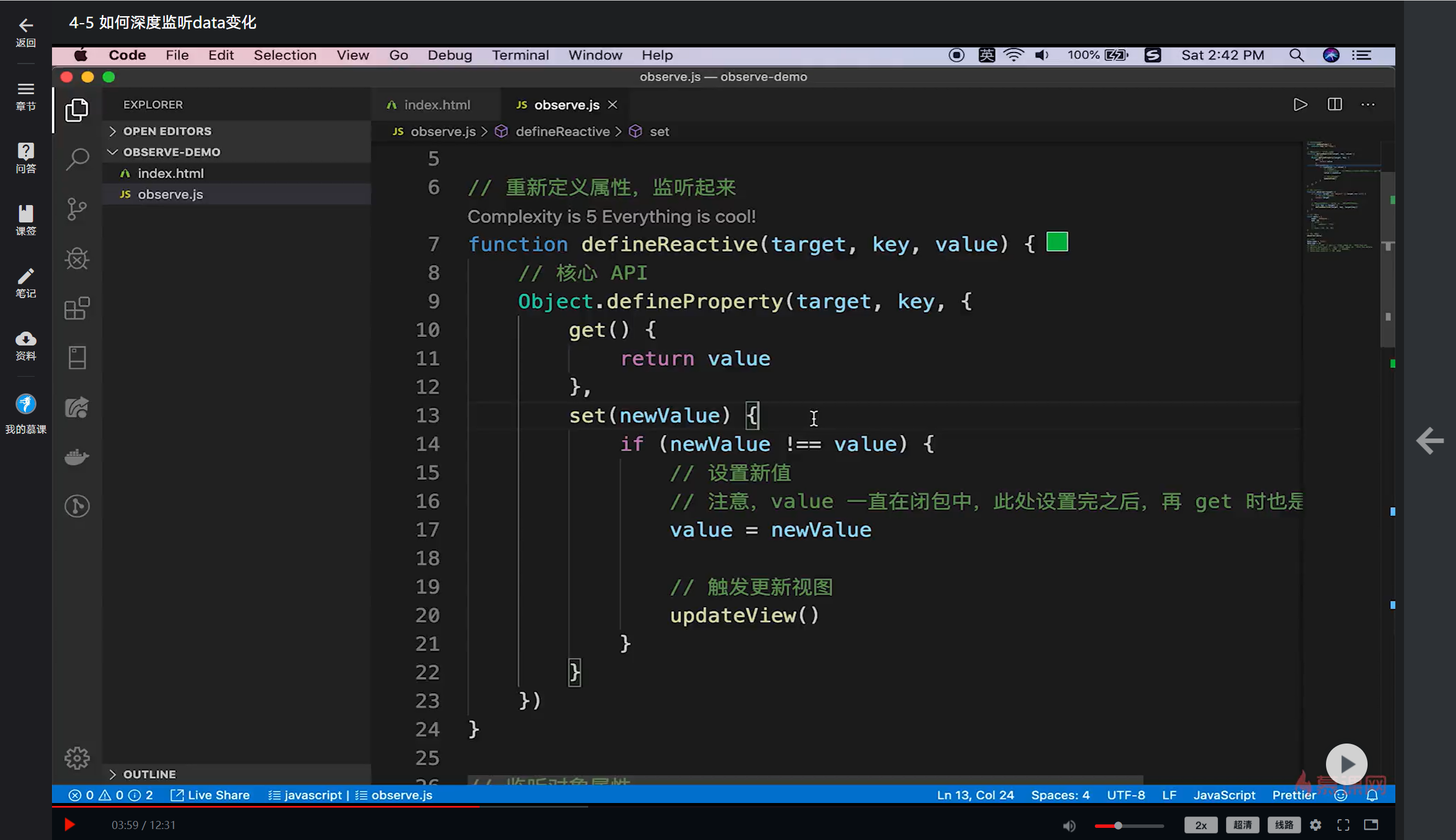The image size is (1456, 840).
Task: Click the run code triangle icon
Action: [x=1300, y=105]
